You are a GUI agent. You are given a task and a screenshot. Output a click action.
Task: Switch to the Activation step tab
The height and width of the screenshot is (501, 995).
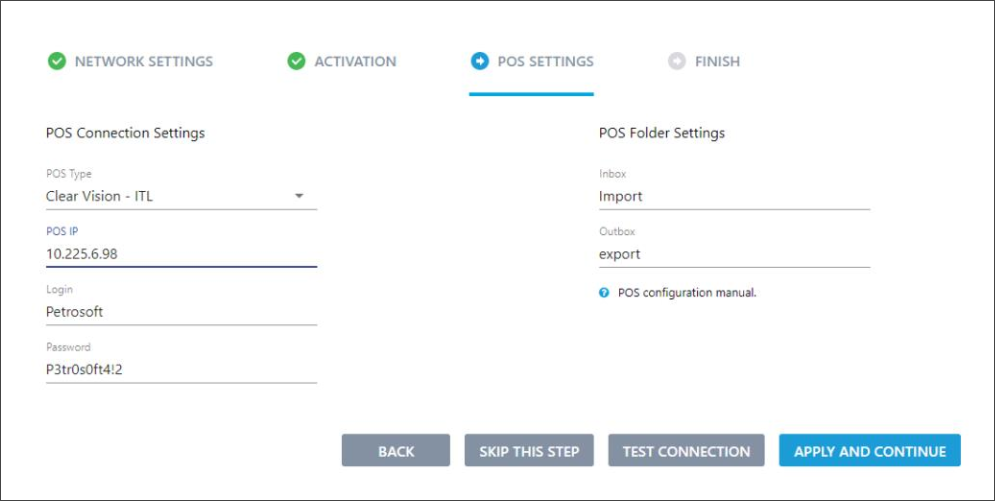(341, 62)
